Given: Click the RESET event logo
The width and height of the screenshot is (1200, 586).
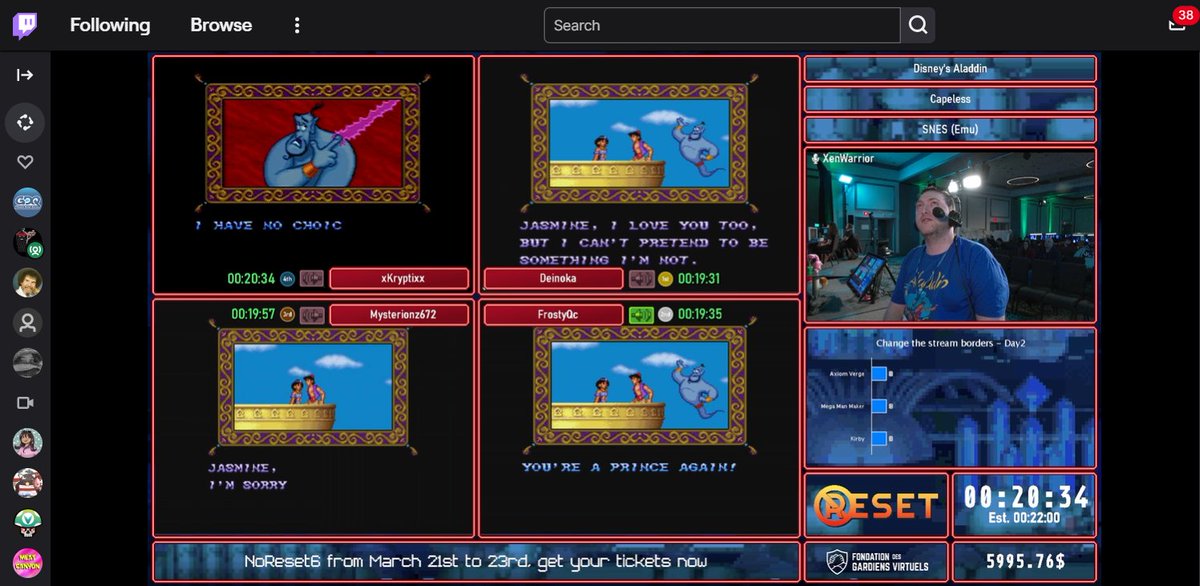Looking at the screenshot, I should pos(876,505).
